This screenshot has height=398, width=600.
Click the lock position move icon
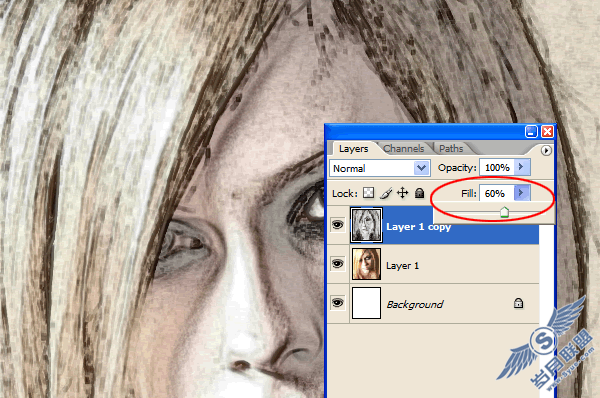403,192
